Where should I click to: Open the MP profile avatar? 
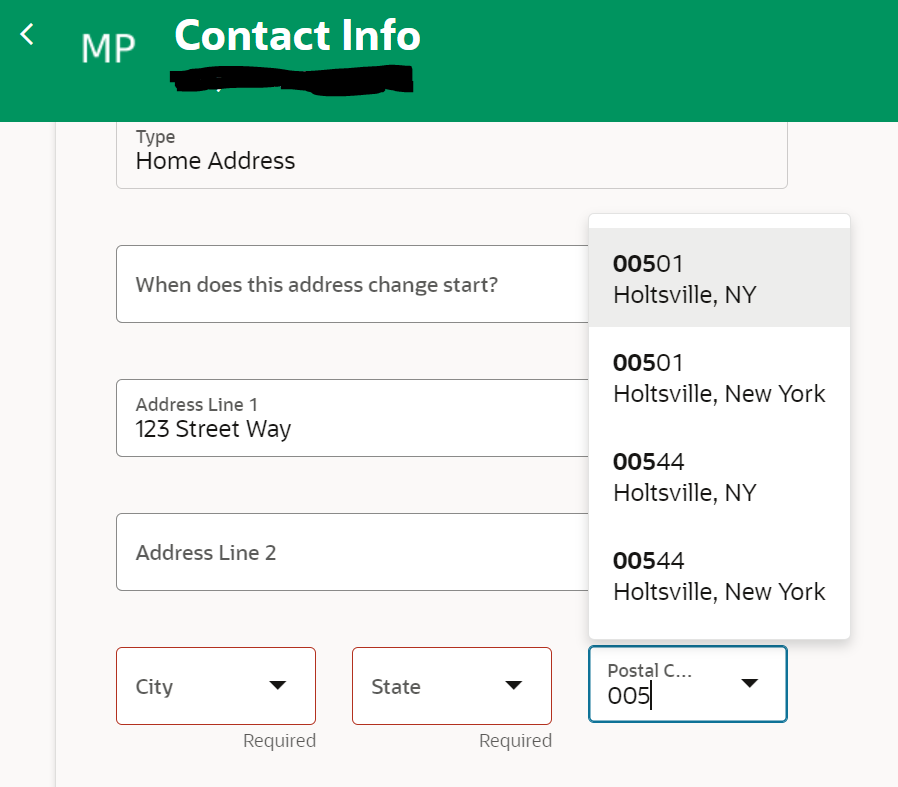pos(108,49)
